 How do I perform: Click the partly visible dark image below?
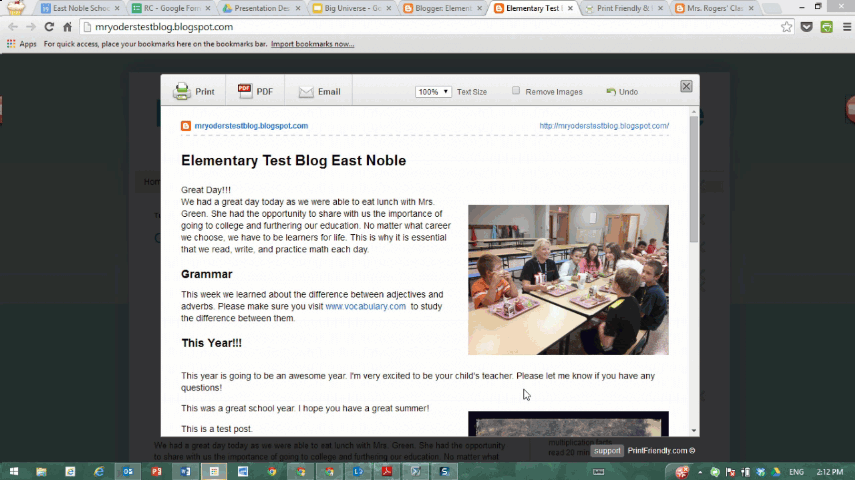(568, 424)
